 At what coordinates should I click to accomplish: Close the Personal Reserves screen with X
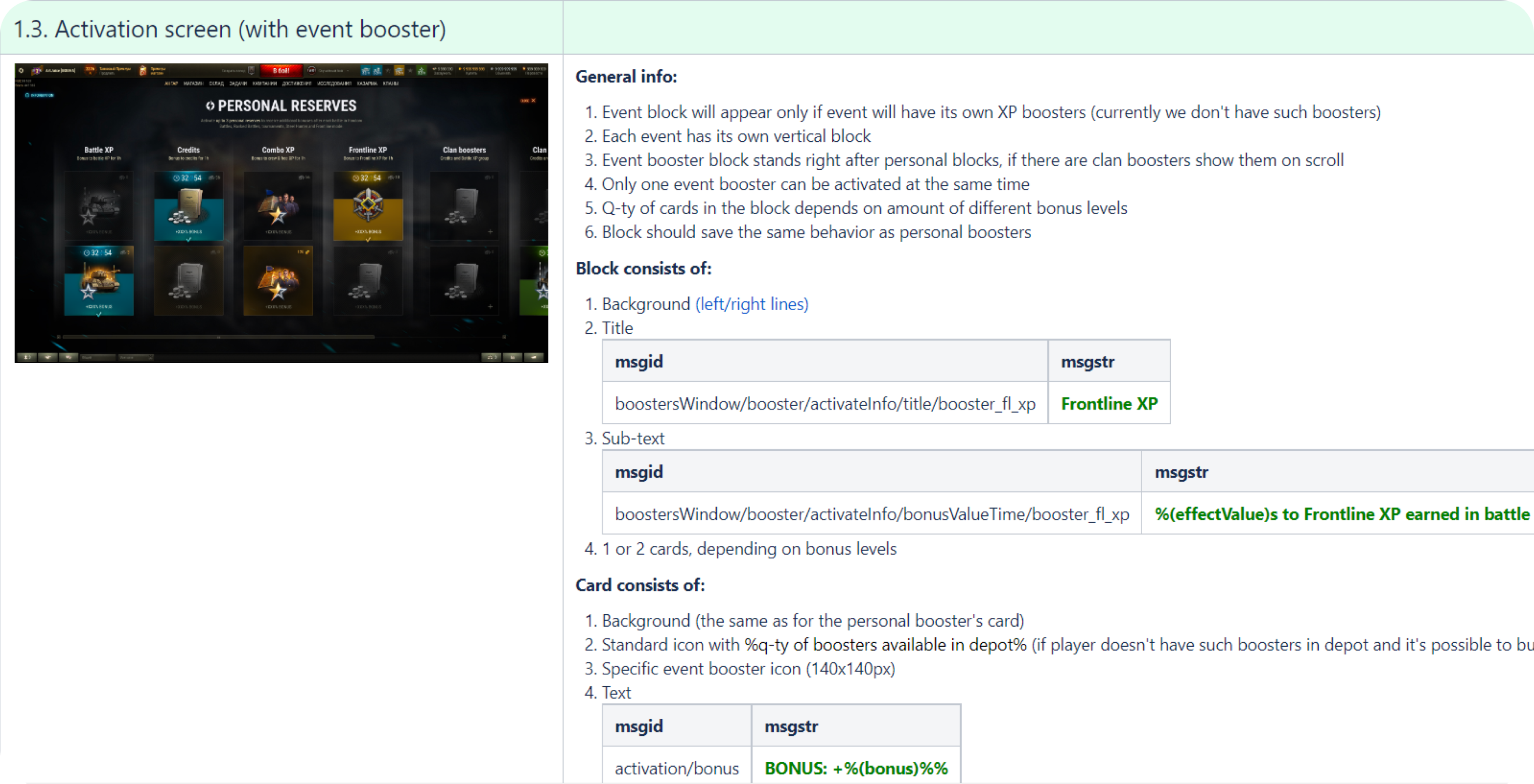point(533,100)
